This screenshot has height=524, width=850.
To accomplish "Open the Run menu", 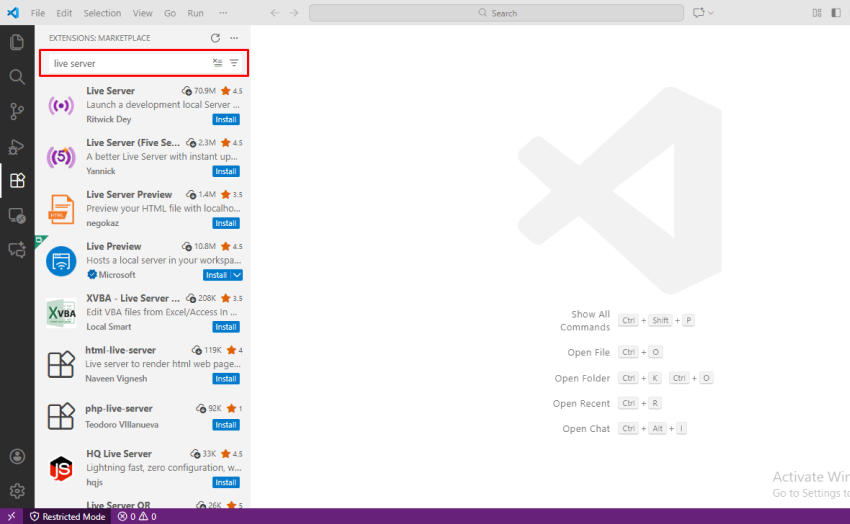I will (x=195, y=13).
